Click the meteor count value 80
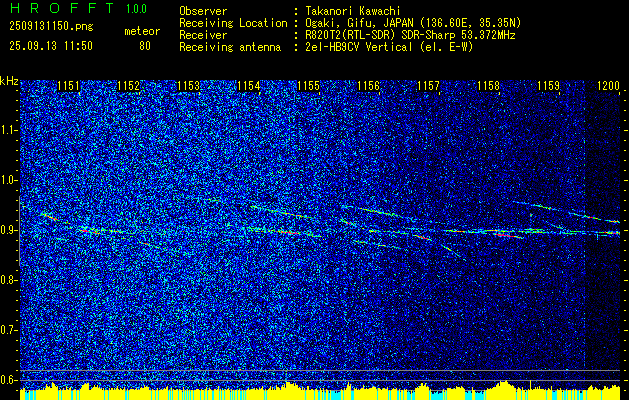 pyautogui.click(x=145, y=46)
